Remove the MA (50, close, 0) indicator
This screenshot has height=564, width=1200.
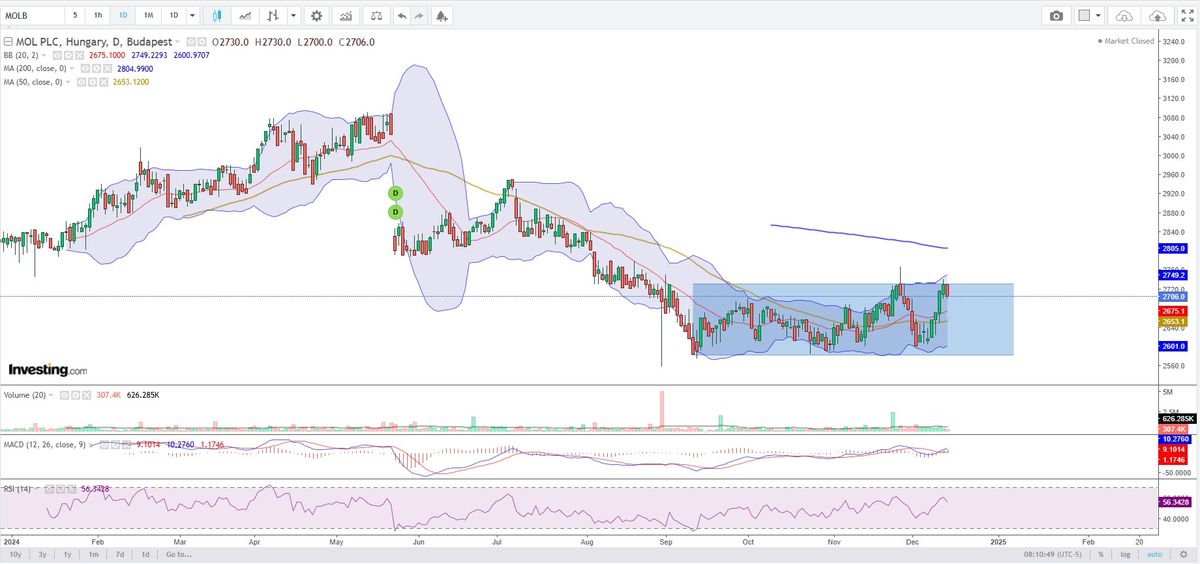[x=103, y=82]
